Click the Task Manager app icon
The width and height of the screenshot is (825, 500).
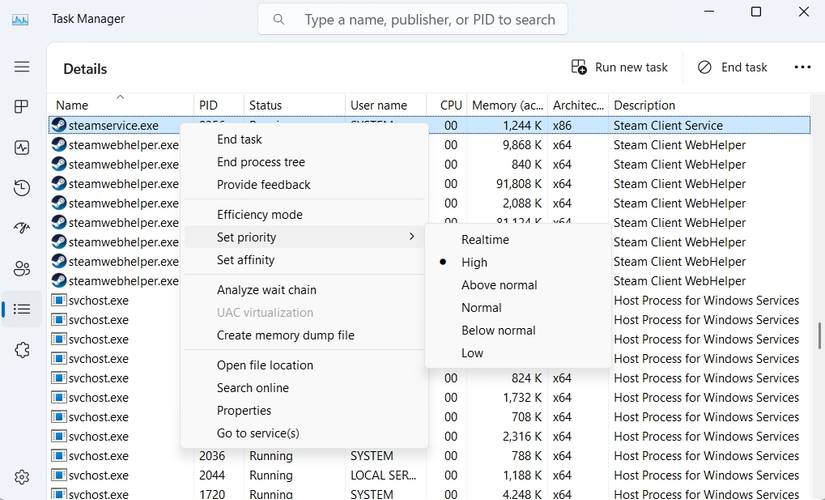[x=20, y=19]
